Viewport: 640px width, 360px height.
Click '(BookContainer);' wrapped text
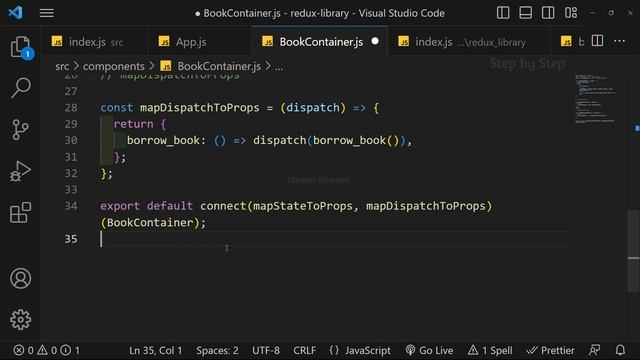pyautogui.click(x=153, y=222)
